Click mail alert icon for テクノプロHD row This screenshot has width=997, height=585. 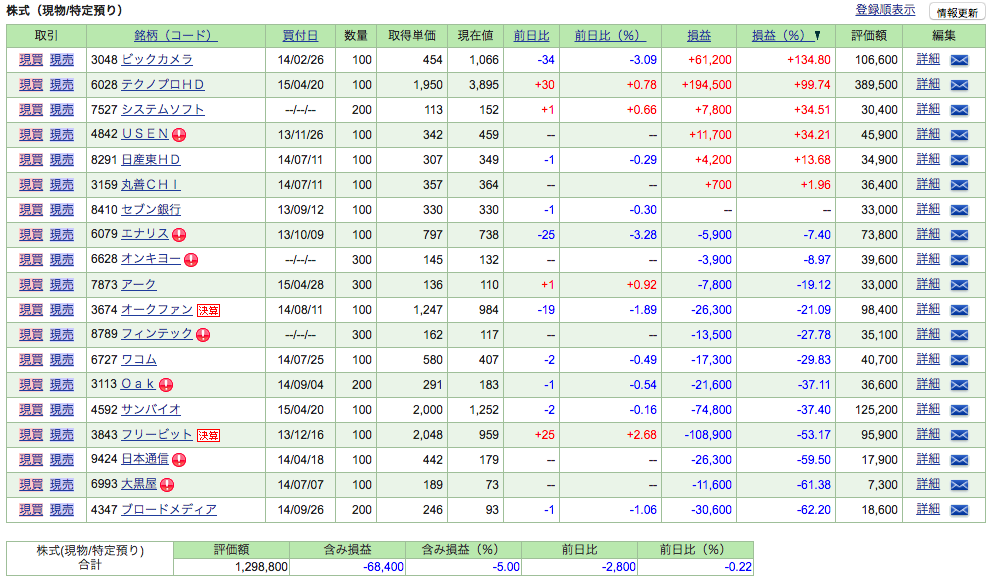[959, 85]
